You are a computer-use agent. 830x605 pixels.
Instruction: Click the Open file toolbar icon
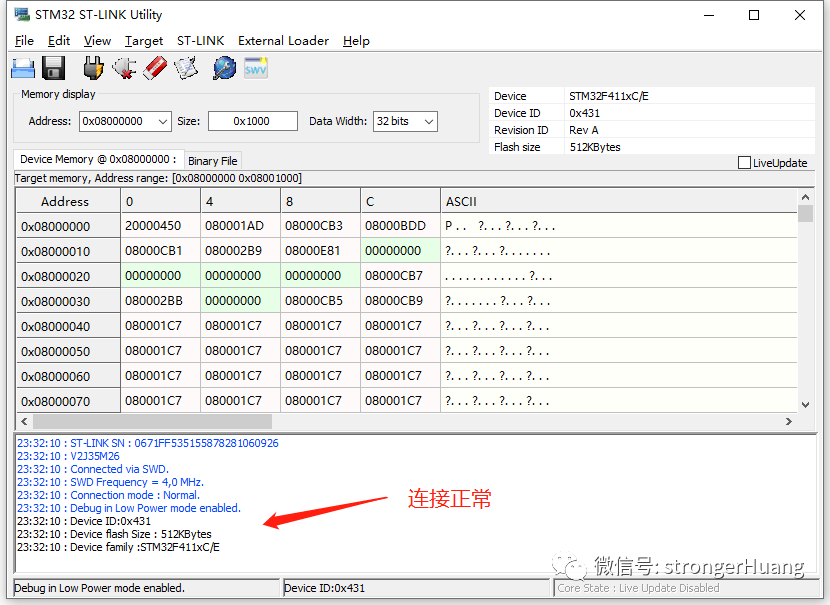23,68
